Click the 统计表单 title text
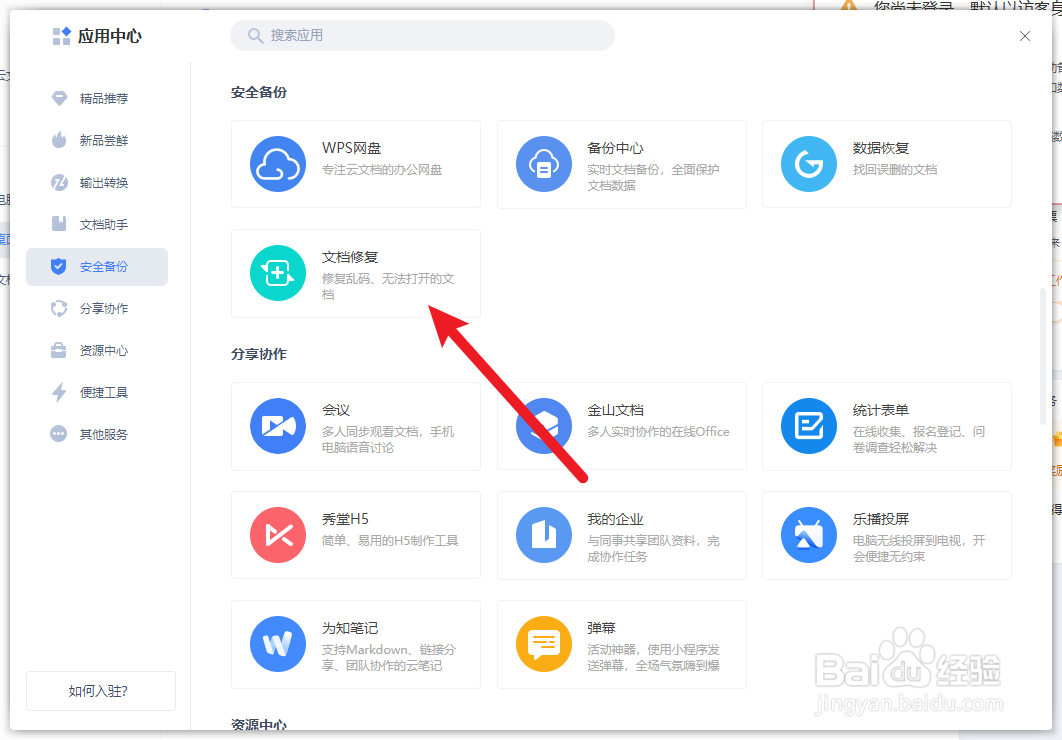This screenshot has width=1062, height=740. tap(880, 410)
